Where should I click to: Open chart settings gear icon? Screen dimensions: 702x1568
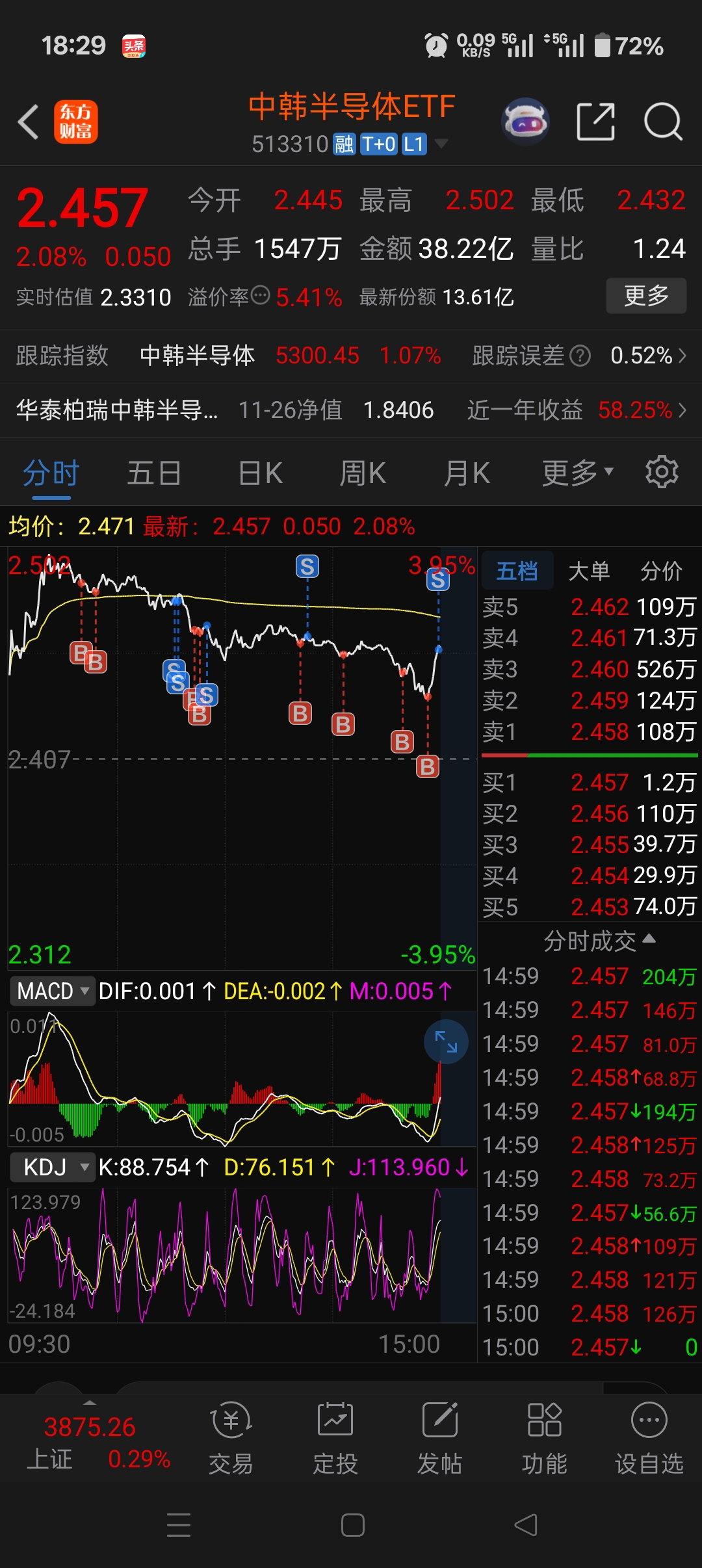pos(662,472)
